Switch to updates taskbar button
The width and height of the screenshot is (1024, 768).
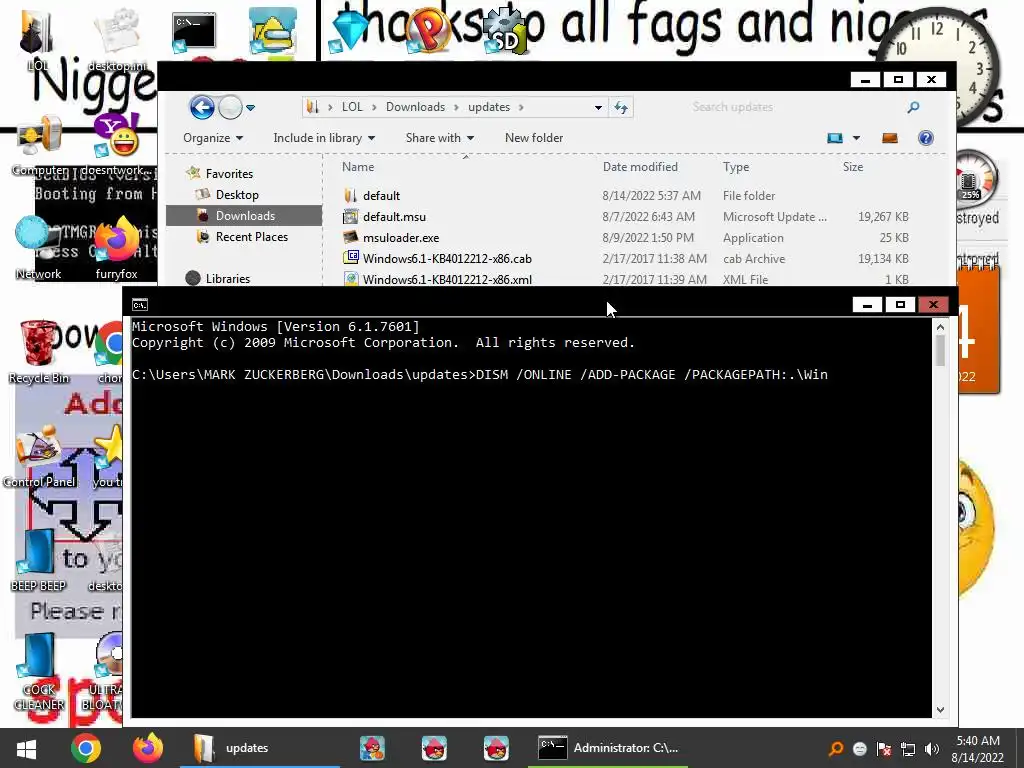(259, 748)
